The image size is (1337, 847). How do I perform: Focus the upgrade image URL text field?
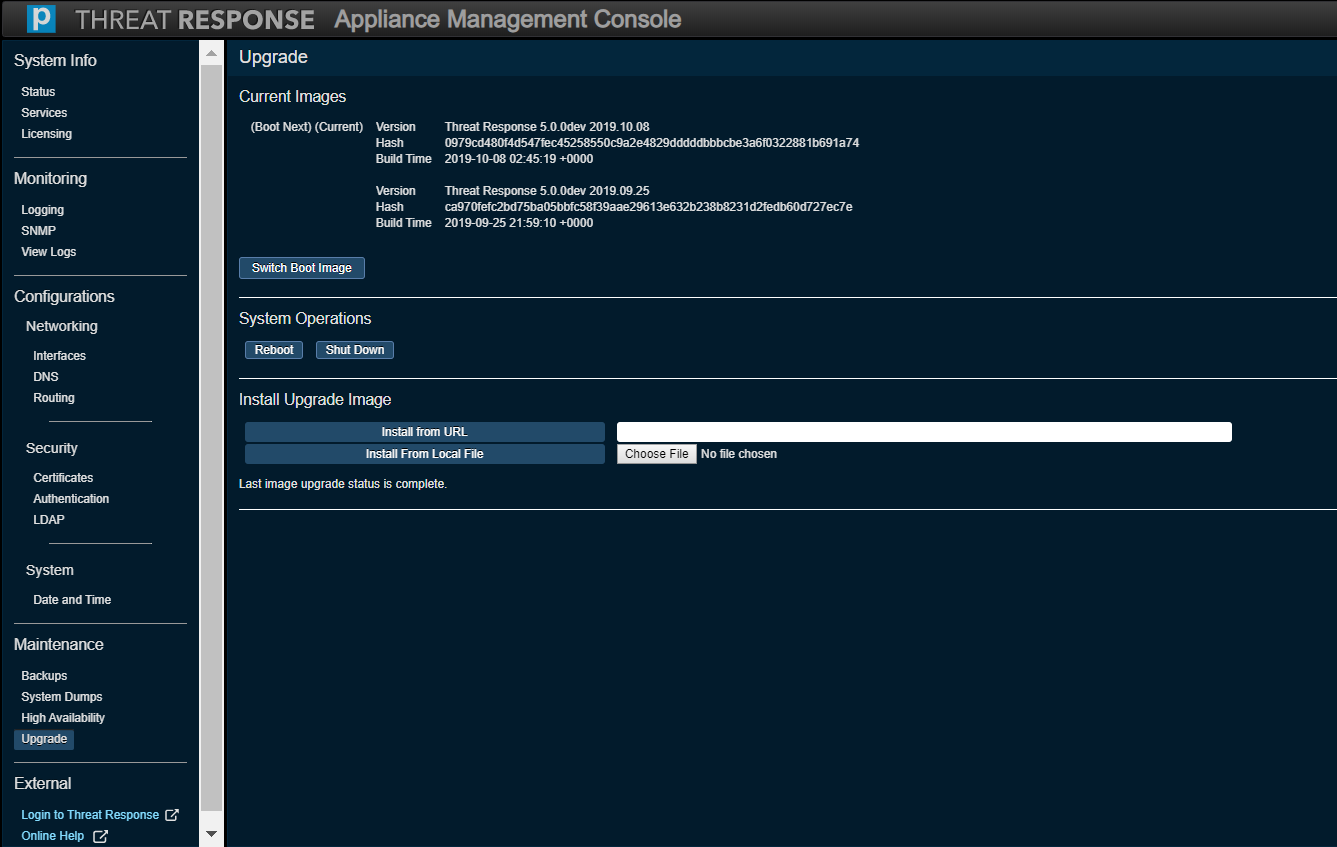[923, 432]
